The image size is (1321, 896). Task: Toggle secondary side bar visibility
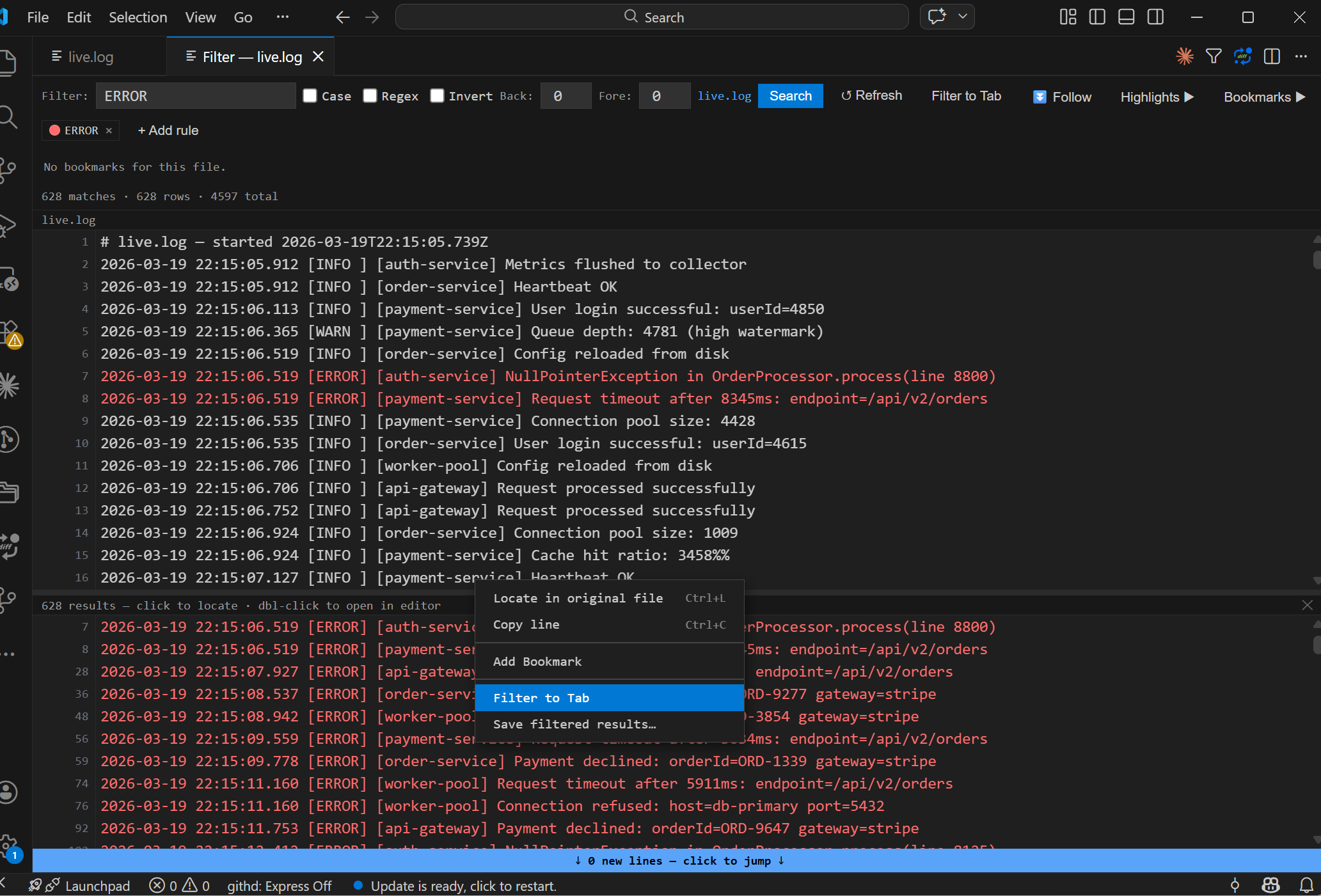(1156, 17)
